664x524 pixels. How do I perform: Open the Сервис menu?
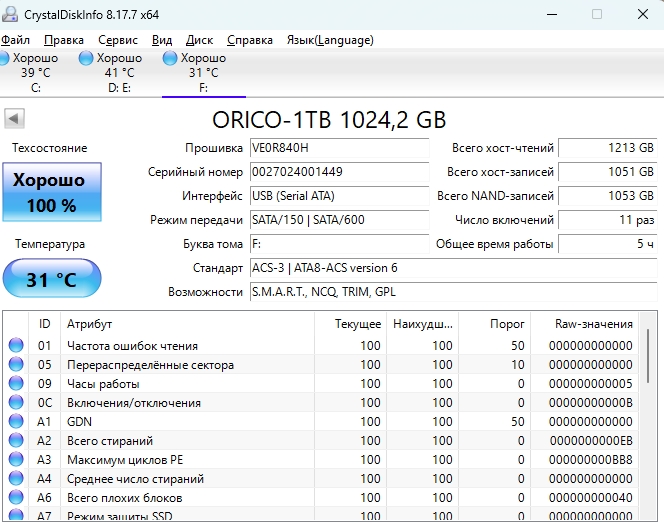click(x=118, y=40)
